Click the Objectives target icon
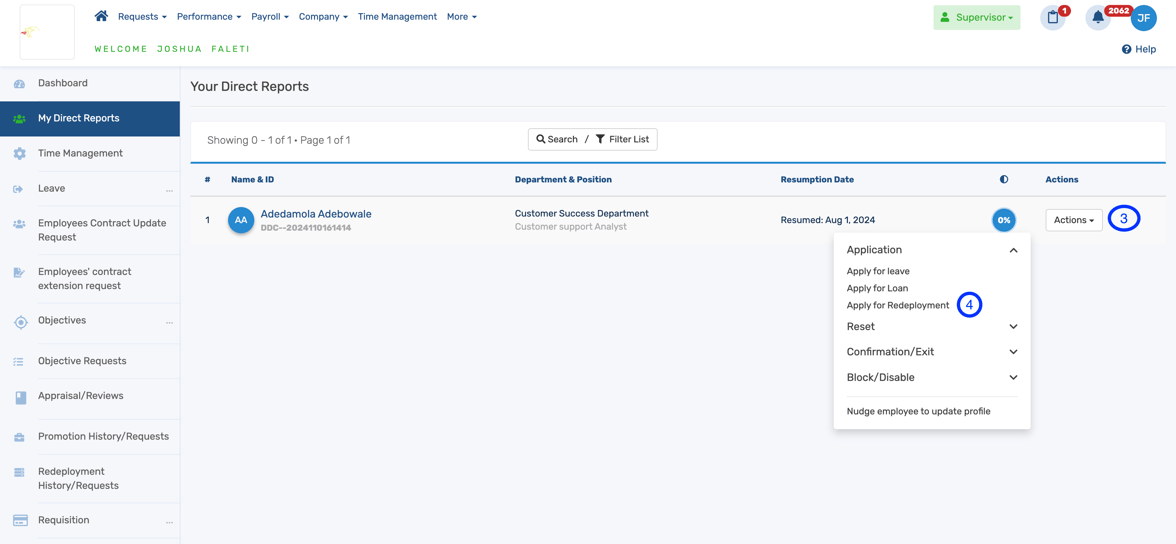 pos(21,323)
